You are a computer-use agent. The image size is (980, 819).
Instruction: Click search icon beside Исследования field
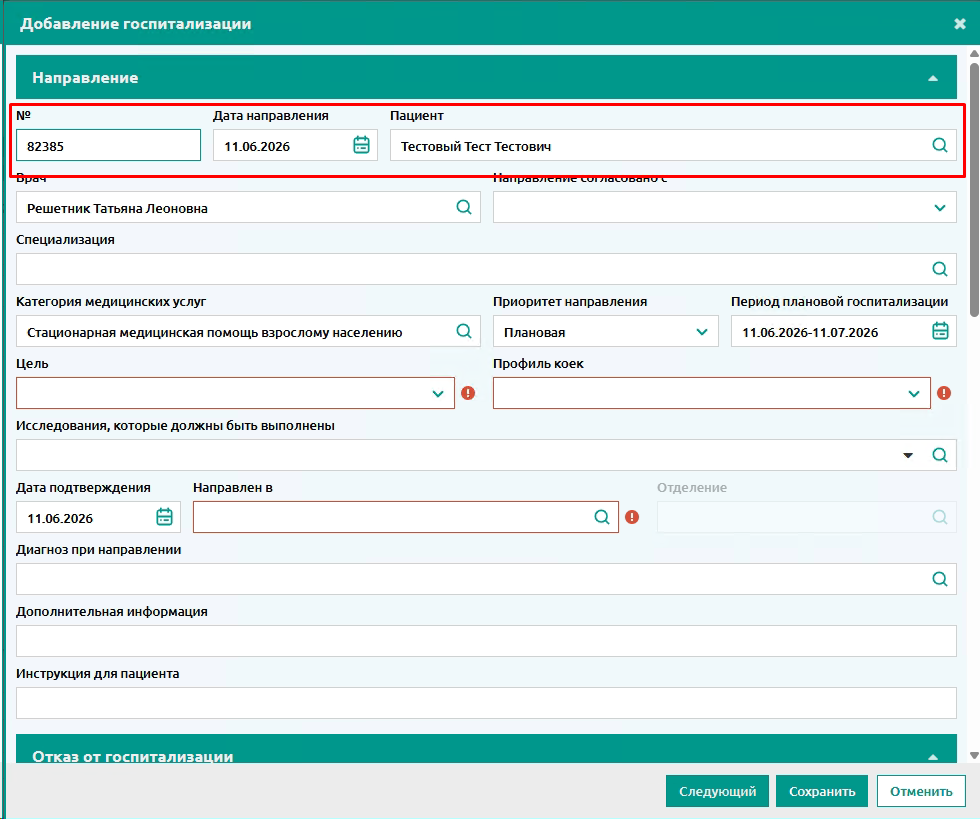[x=939, y=455]
